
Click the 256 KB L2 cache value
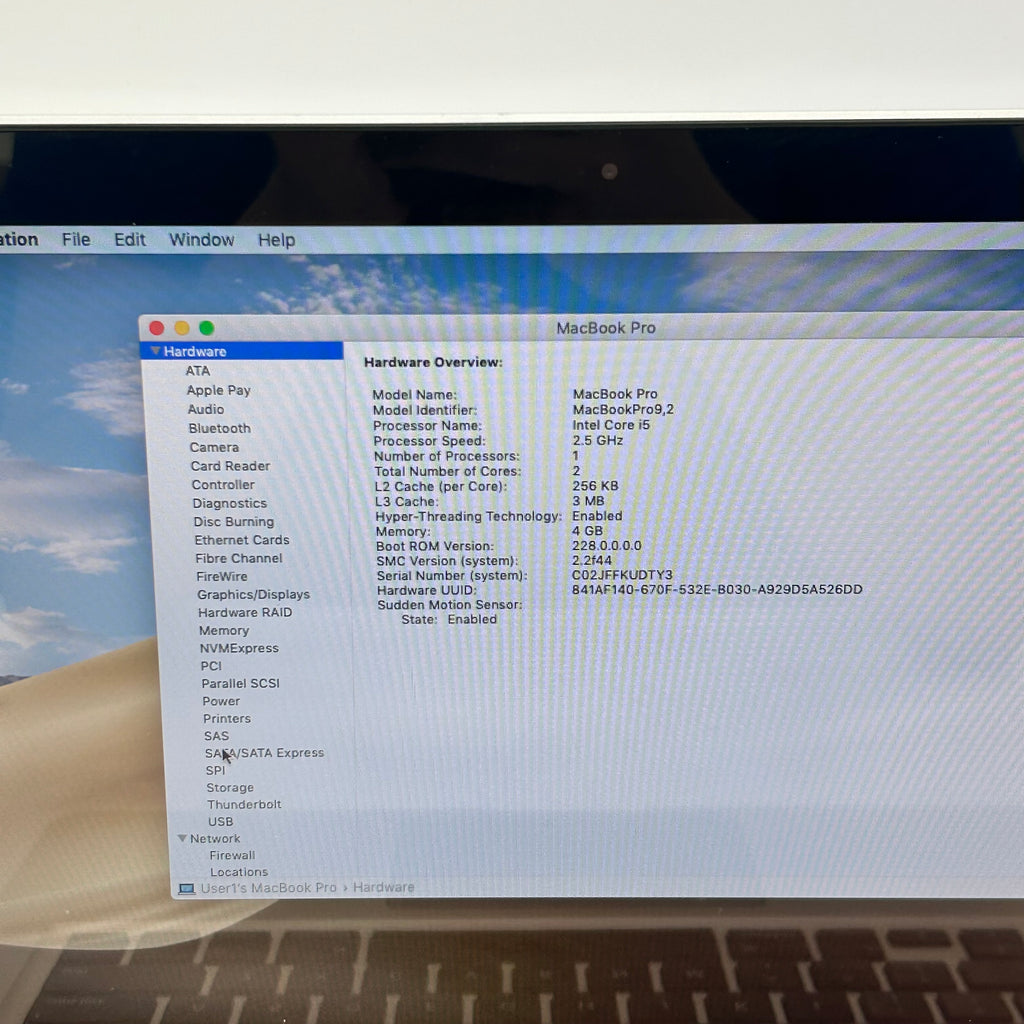[594, 486]
